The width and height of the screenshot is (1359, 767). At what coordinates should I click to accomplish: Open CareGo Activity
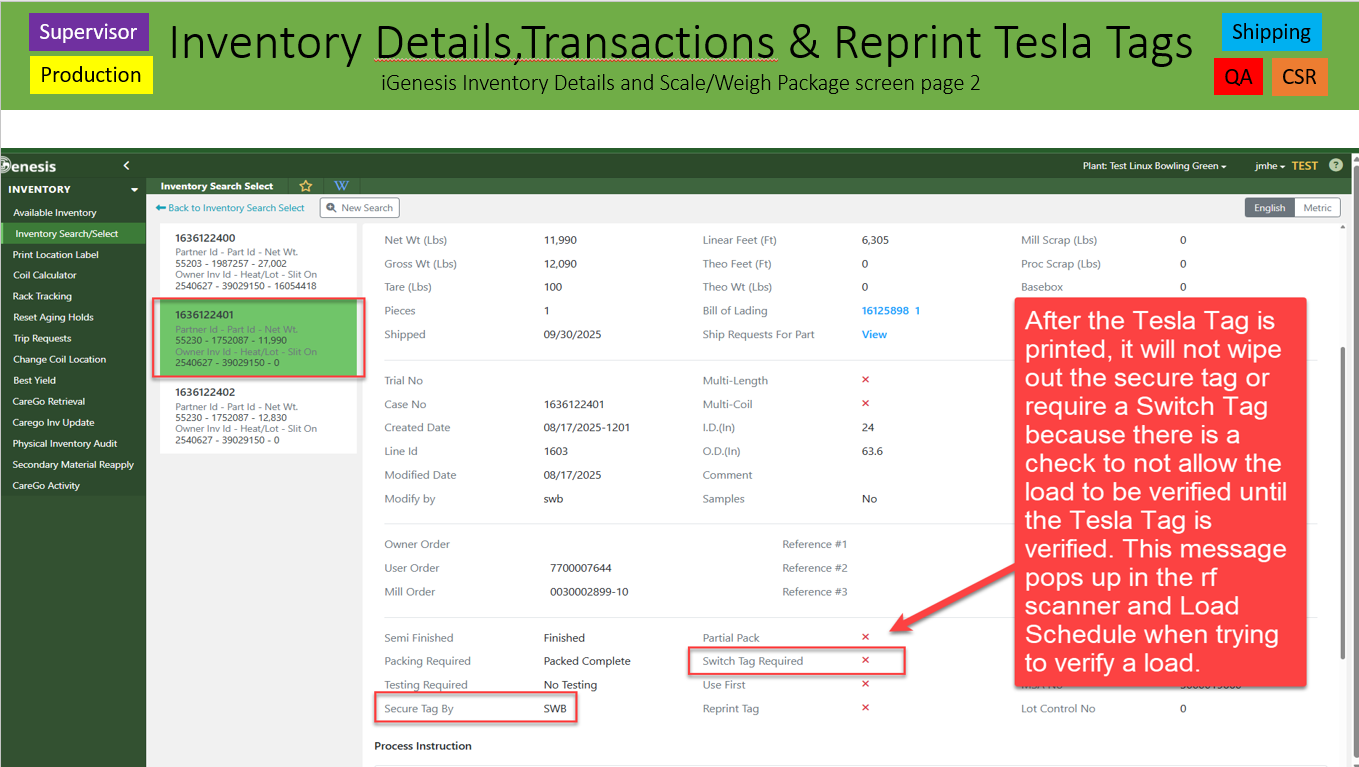tap(46, 485)
